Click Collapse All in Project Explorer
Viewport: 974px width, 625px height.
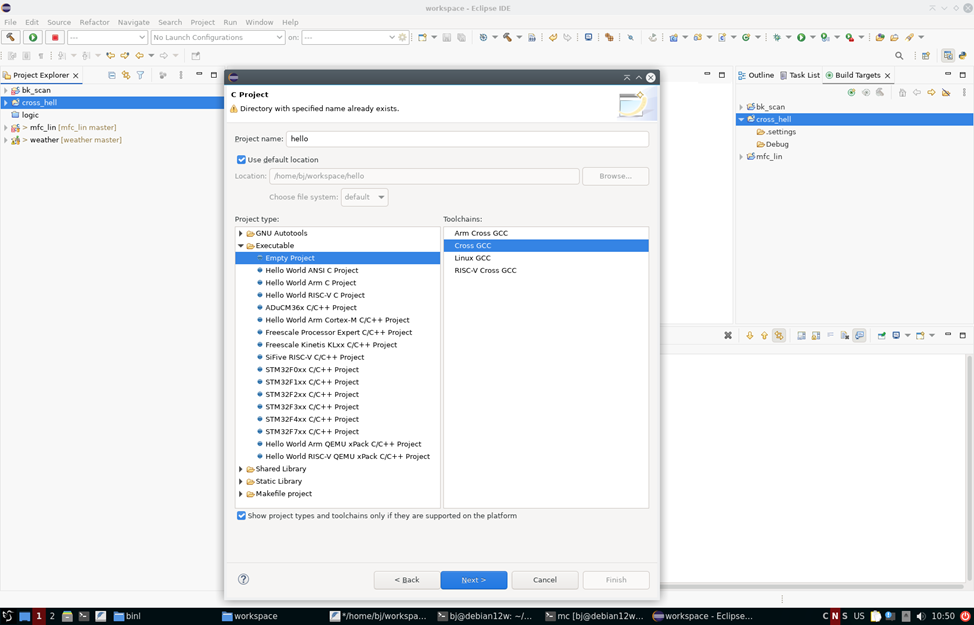pyautogui.click(x=112, y=75)
